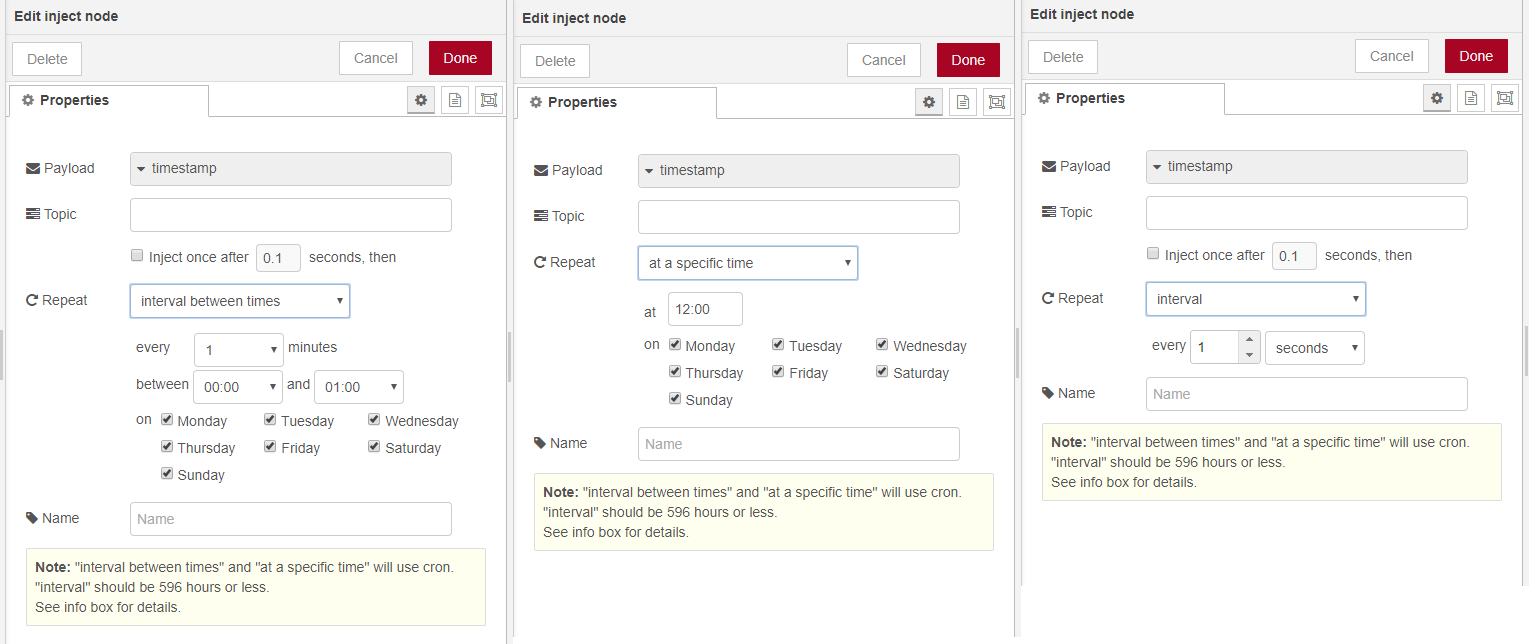The height and width of the screenshot is (644, 1535).
Task: Open node description document icon in right panel
Action: 1471,98
